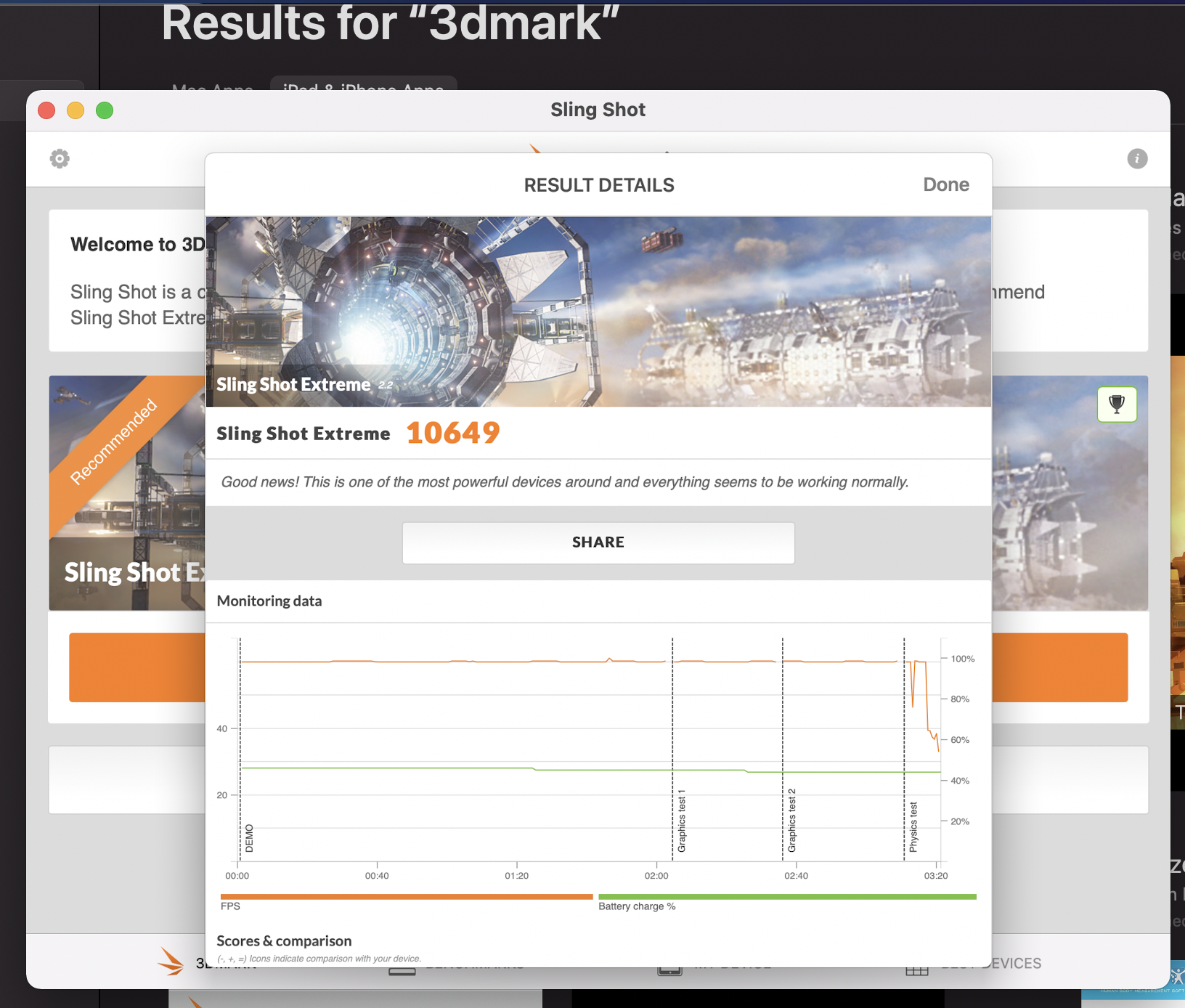
Task: Click the 10649 score value
Action: [453, 433]
